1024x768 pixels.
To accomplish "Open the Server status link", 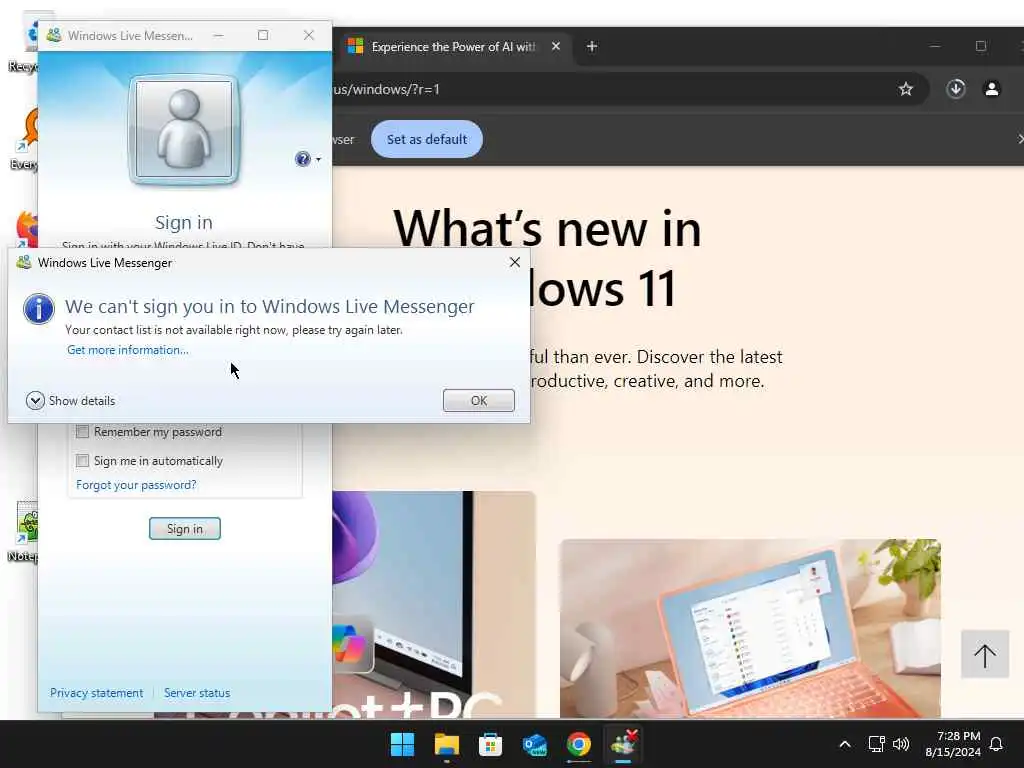I will (x=197, y=693).
